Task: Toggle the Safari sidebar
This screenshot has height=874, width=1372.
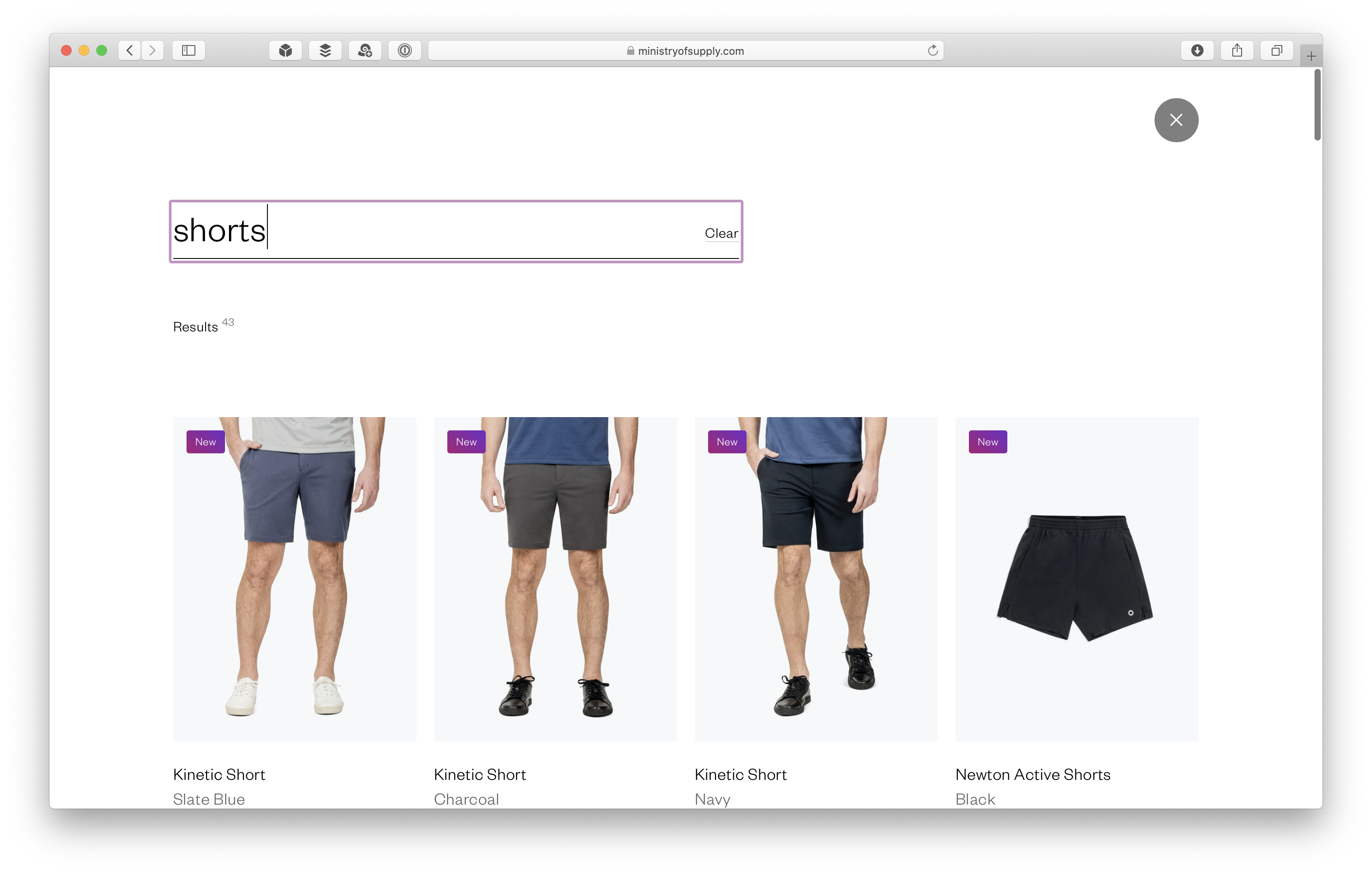Action: point(189,51)
